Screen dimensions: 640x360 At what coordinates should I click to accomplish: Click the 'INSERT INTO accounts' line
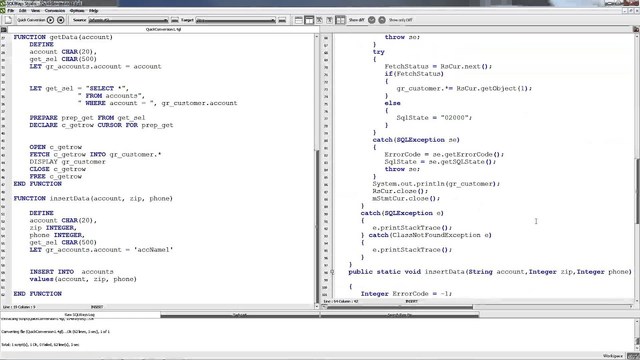coord(71,272)
